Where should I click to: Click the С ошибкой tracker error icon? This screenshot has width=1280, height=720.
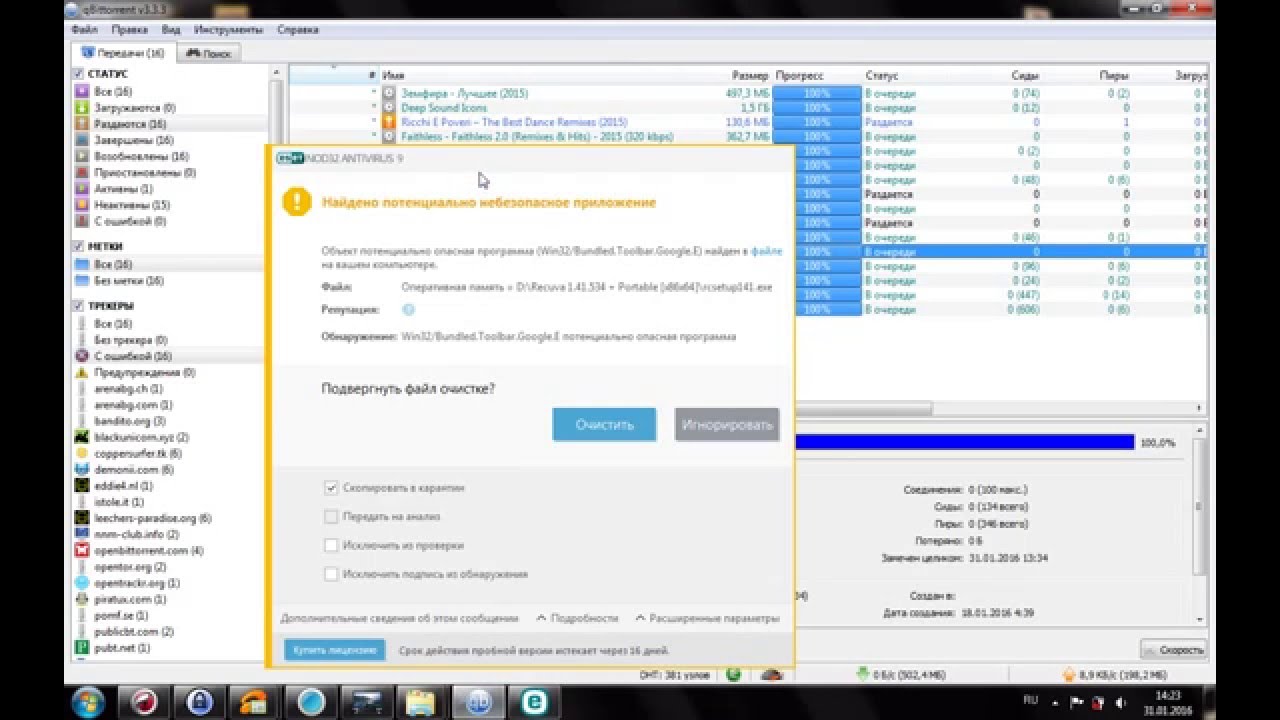pyautogui.click(x=83, y=356)
